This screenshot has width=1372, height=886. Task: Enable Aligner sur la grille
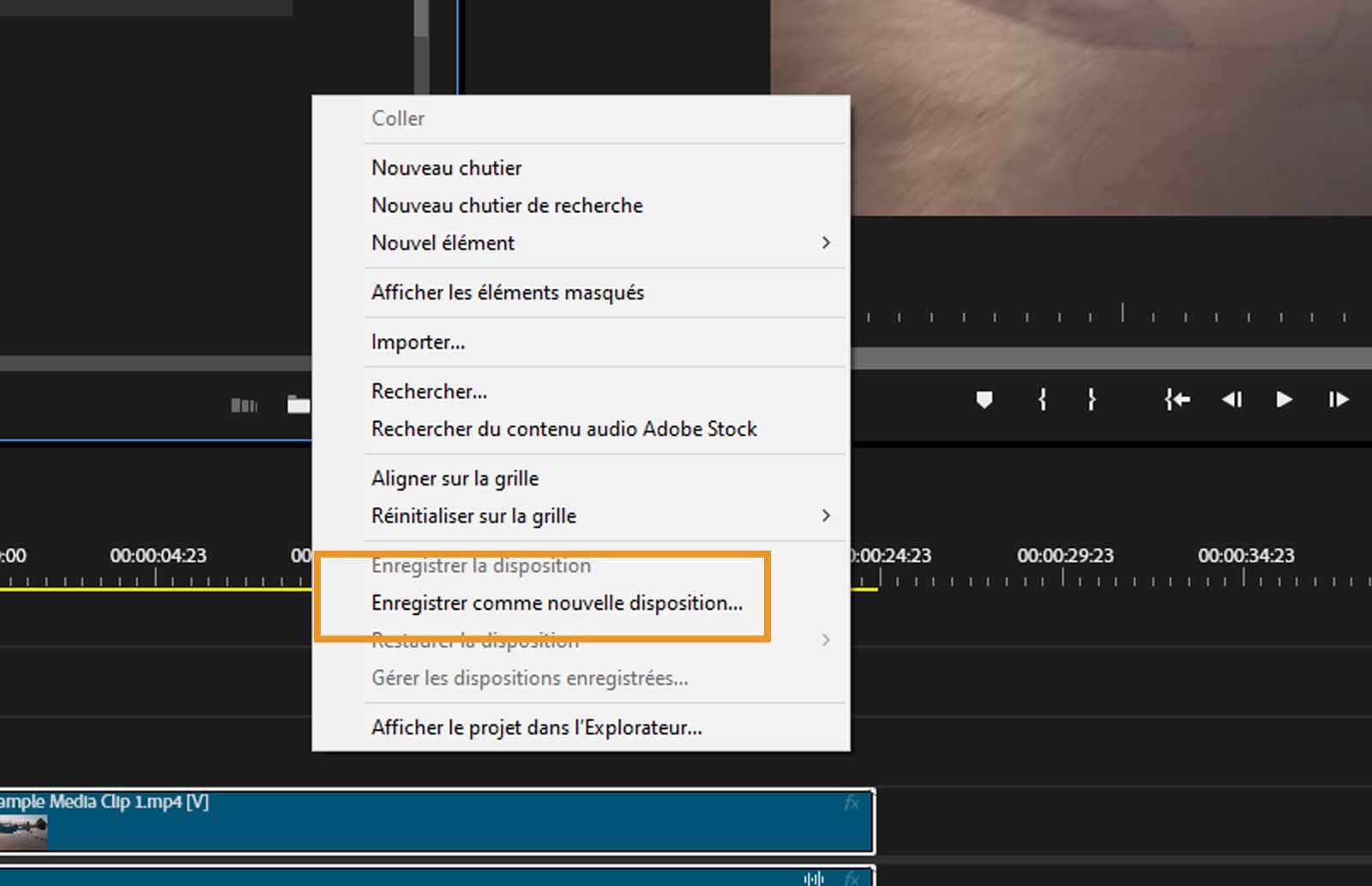point(455,478)
